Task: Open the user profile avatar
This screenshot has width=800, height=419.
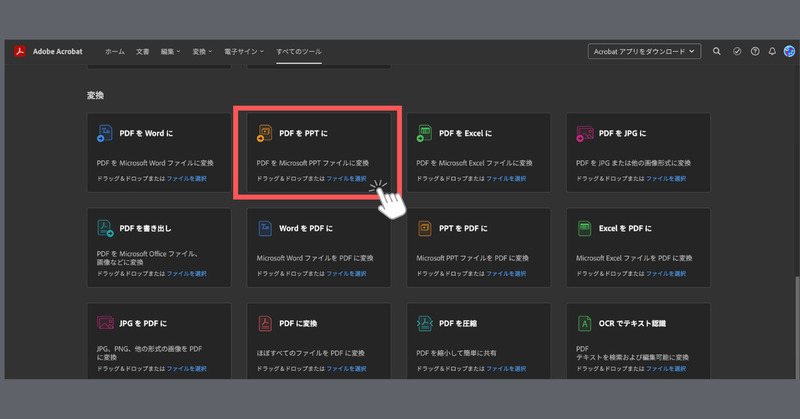Action: click(789, 51)
